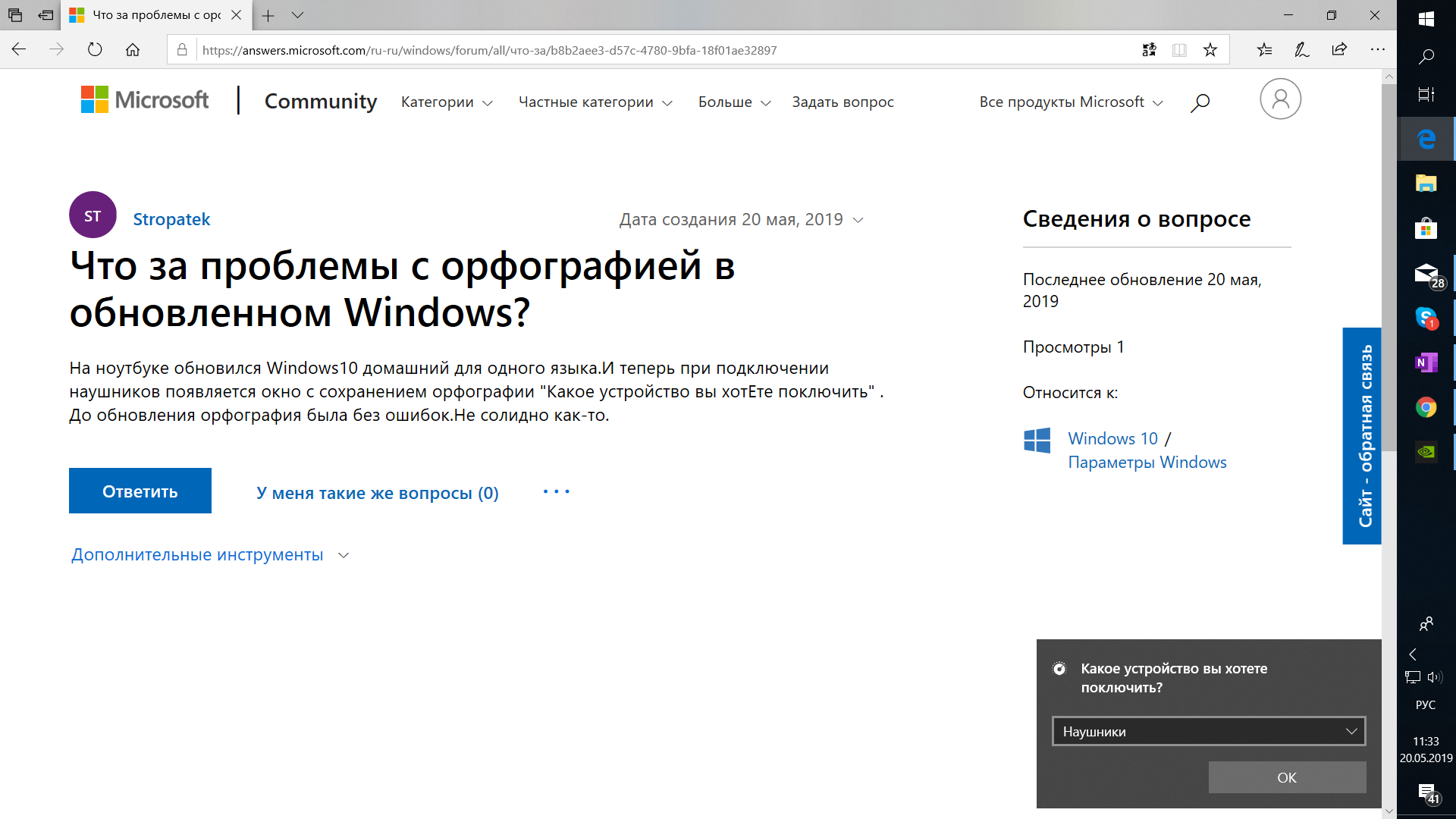This screenshot has width=1456, height=819.
Task: Click the Задать вопрос link
Action: pyautogui.click(x=842, y=102)
